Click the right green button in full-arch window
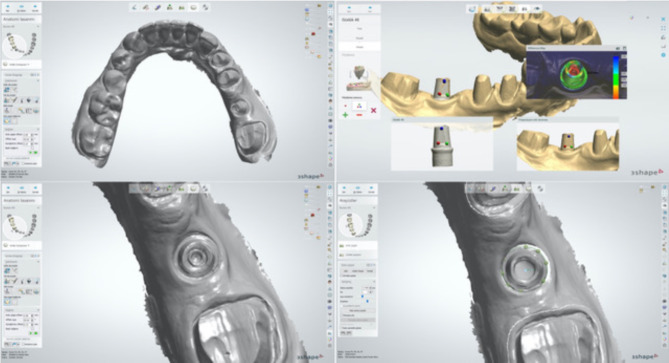The height and width of the screenshot is (363, 669). click(35, 152)
